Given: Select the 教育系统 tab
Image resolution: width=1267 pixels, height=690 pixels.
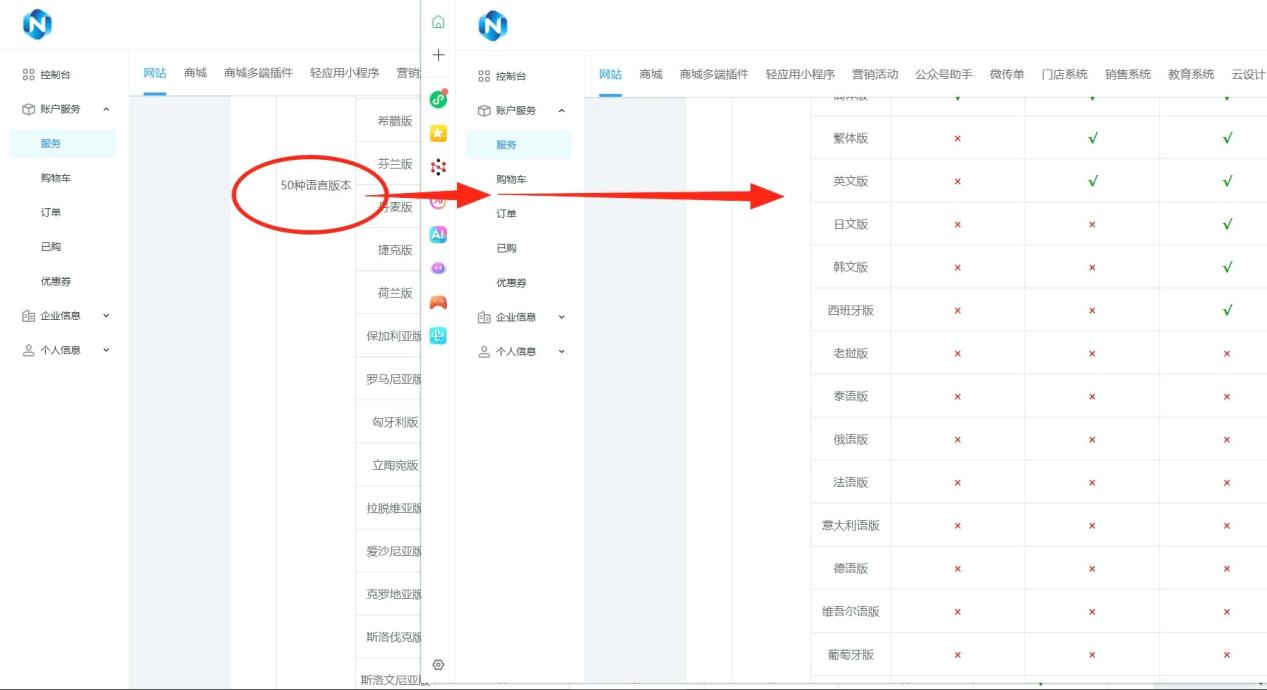Looking at the screenshot, I should (x=1191, y=74).
